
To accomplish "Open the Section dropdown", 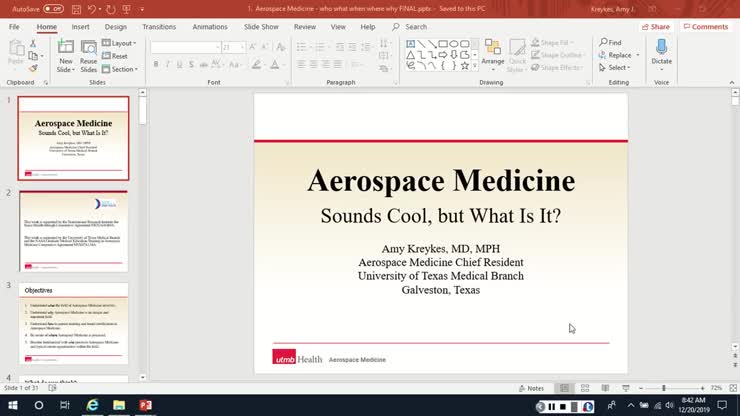I will [x=120, y=69].
